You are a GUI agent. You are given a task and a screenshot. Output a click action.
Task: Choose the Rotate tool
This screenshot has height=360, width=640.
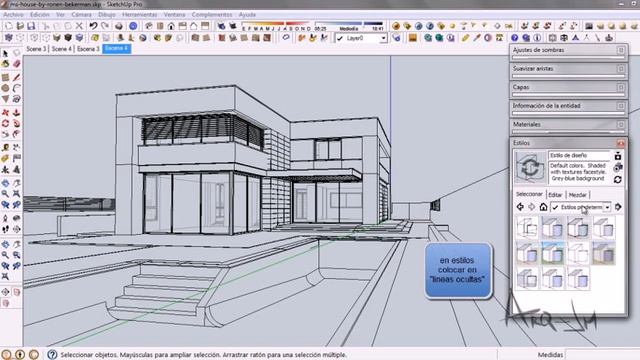5,123
